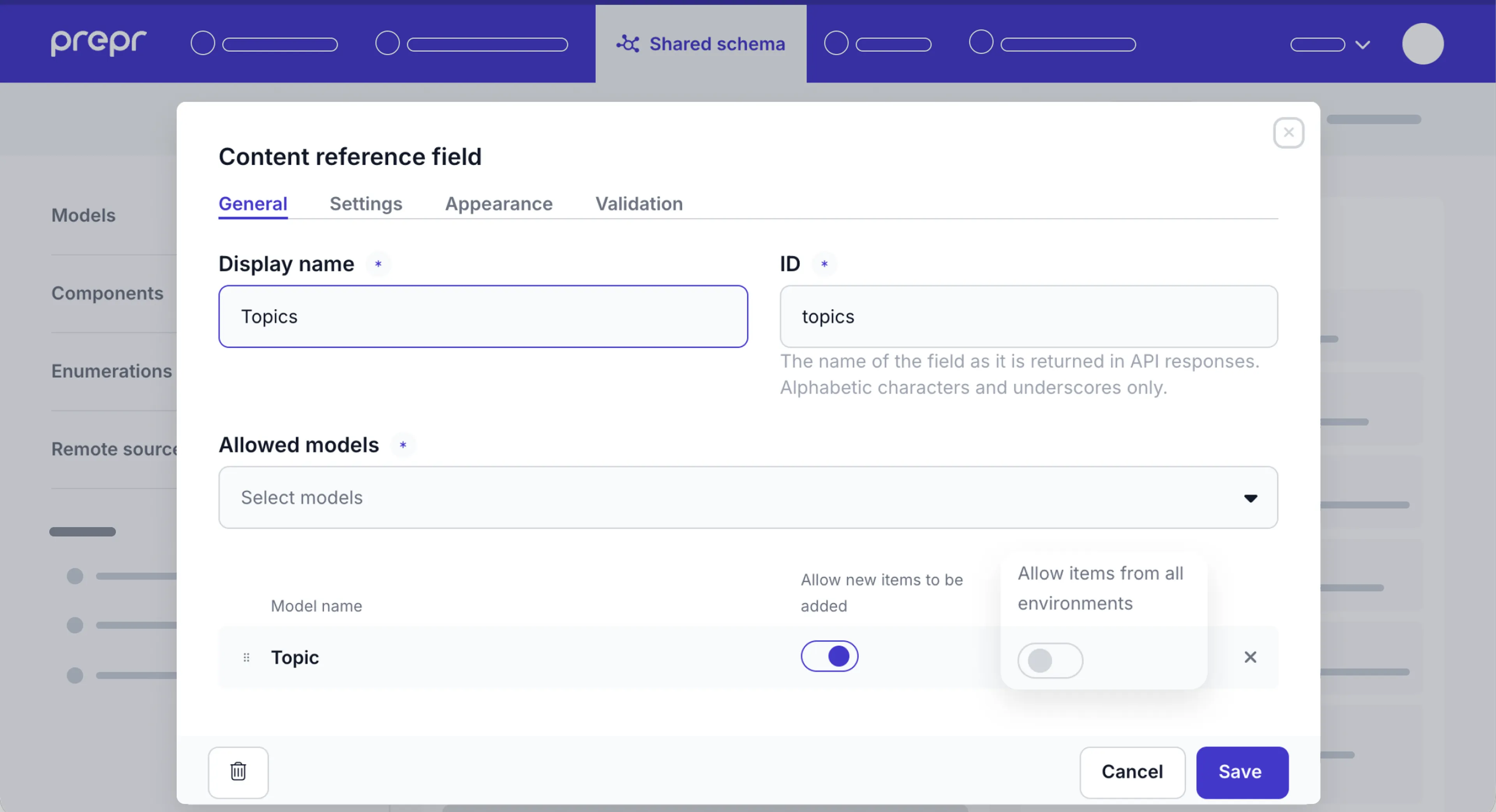Screen dimensions: 1496x812
Task: Click the drag handle beside Topic
Action: coord(246,657)
